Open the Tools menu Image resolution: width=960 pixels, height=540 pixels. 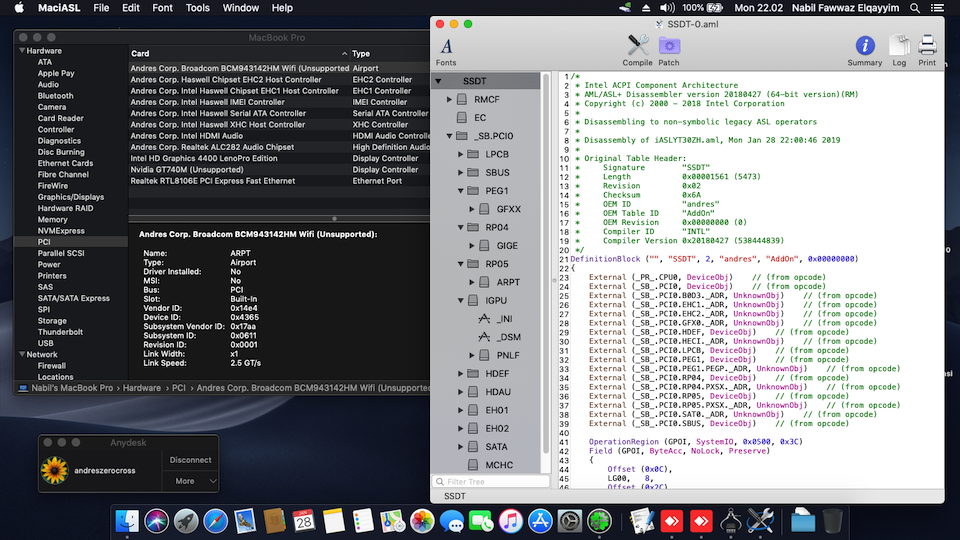click(x=198, y=8)
